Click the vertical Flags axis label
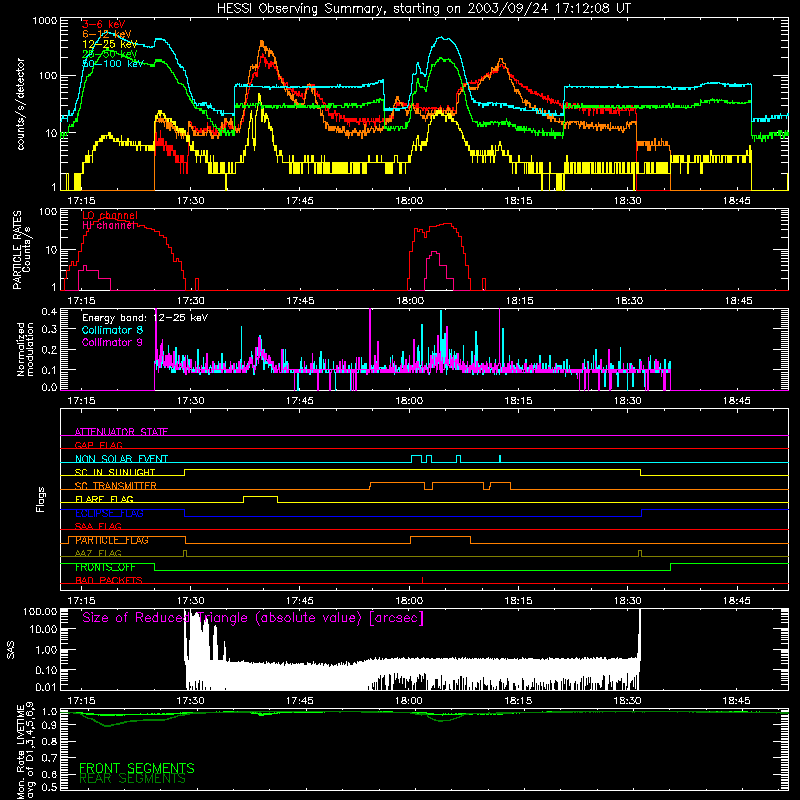 40,499
